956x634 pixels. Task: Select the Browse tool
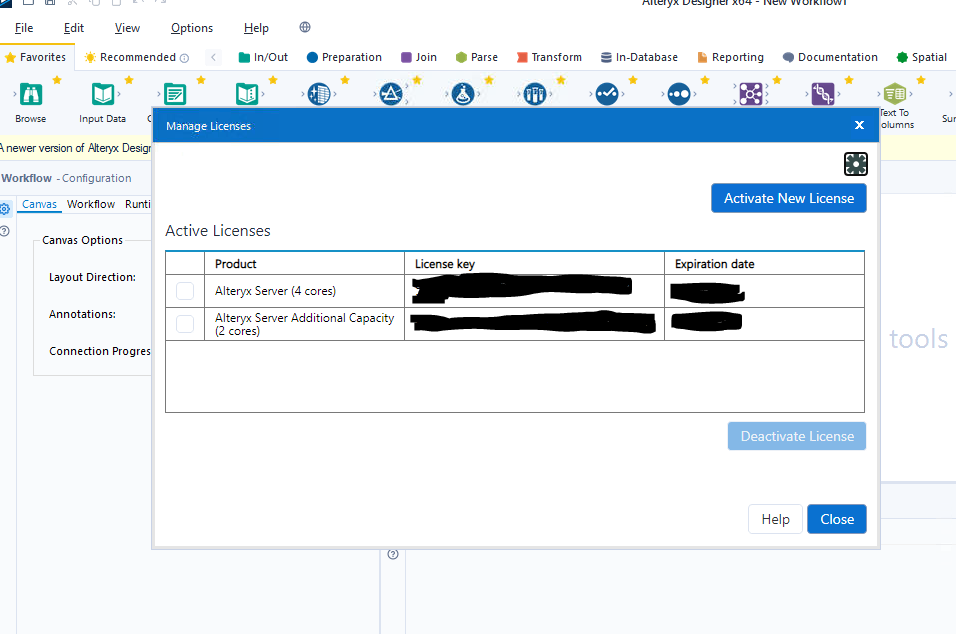pyautogui.click(x=29, y=93)
